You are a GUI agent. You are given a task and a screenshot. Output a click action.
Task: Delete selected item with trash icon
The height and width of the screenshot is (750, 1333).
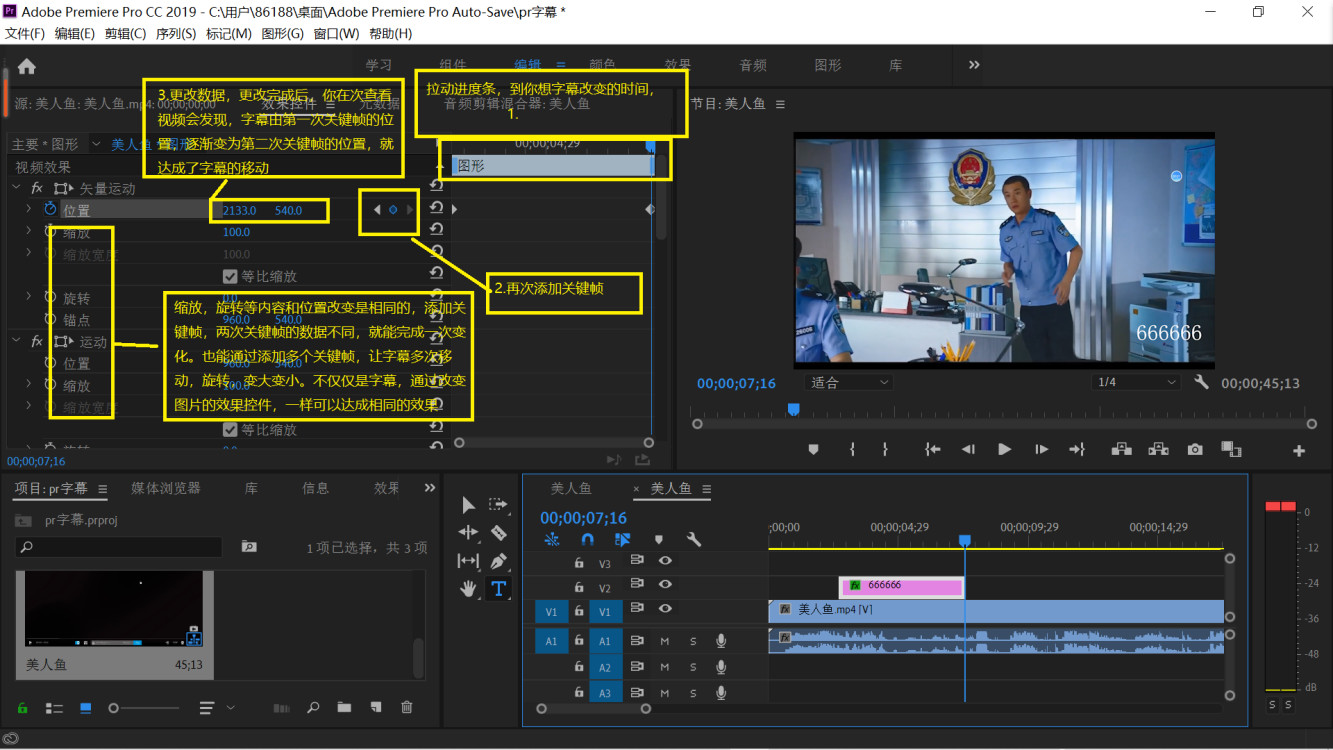[x=407, y=708]
